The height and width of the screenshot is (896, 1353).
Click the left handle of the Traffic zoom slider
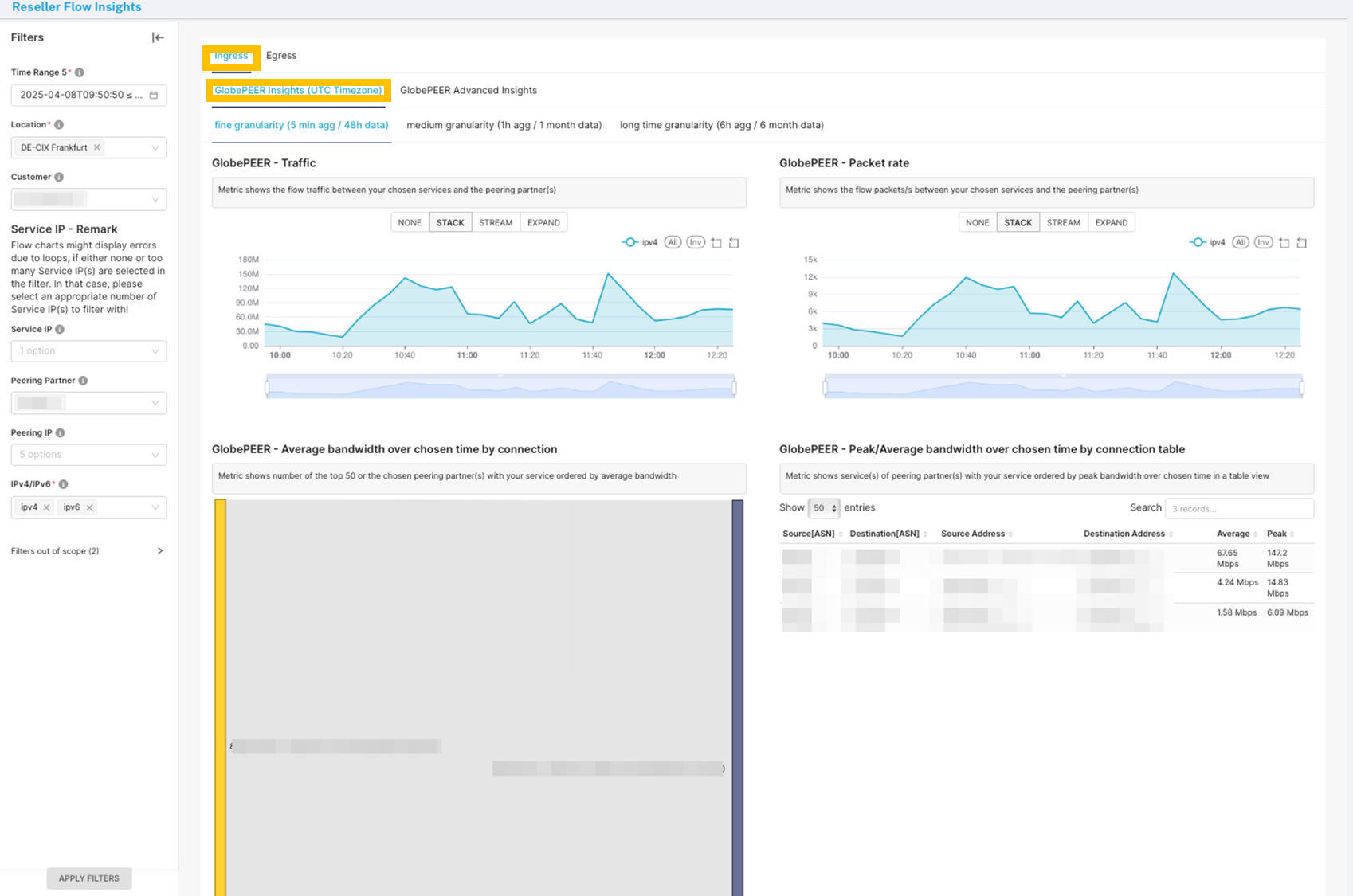267,388
